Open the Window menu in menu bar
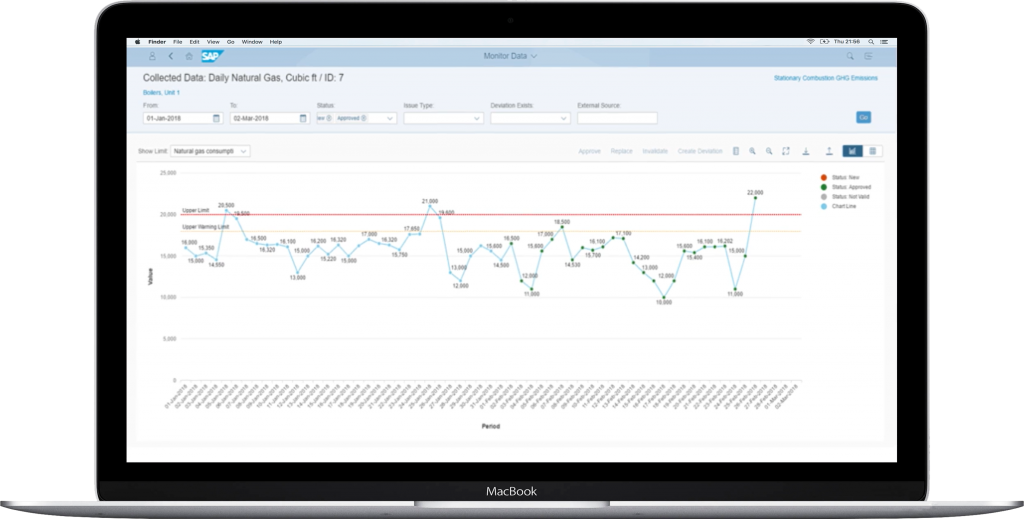Image resolution: width=1024 pixels, height=519 pixels. [251, 42]
